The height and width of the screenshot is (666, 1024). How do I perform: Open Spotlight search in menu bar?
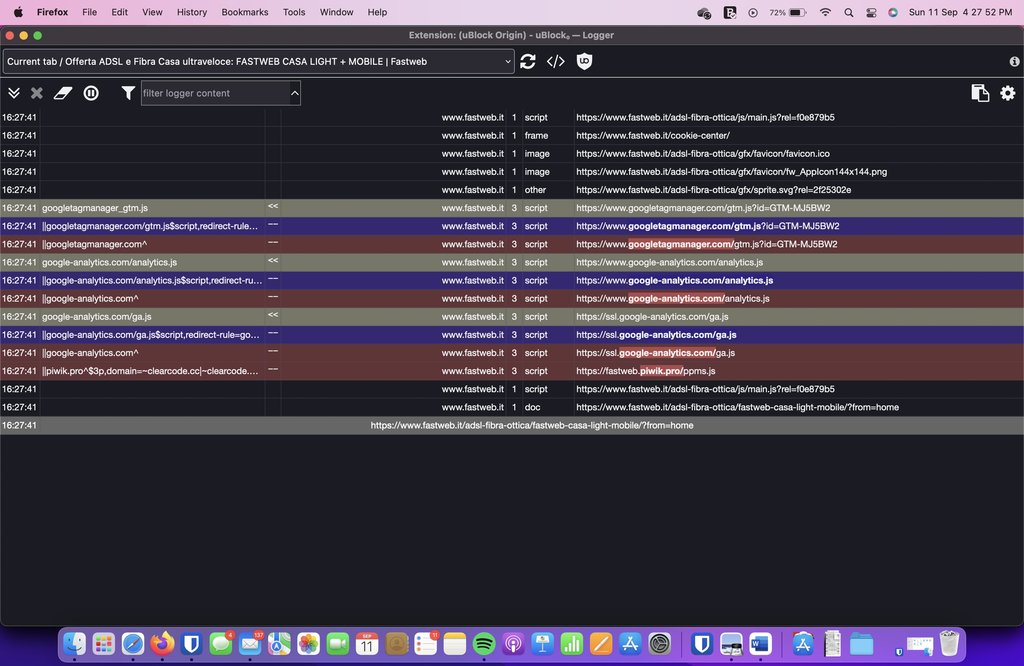pyautogui.click(x=848, y=12)
